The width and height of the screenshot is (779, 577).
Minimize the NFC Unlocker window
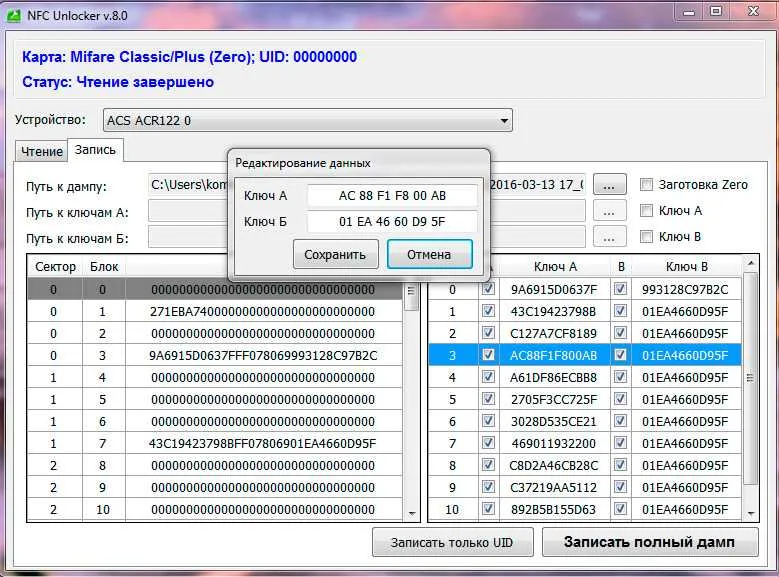click(689, 12)
